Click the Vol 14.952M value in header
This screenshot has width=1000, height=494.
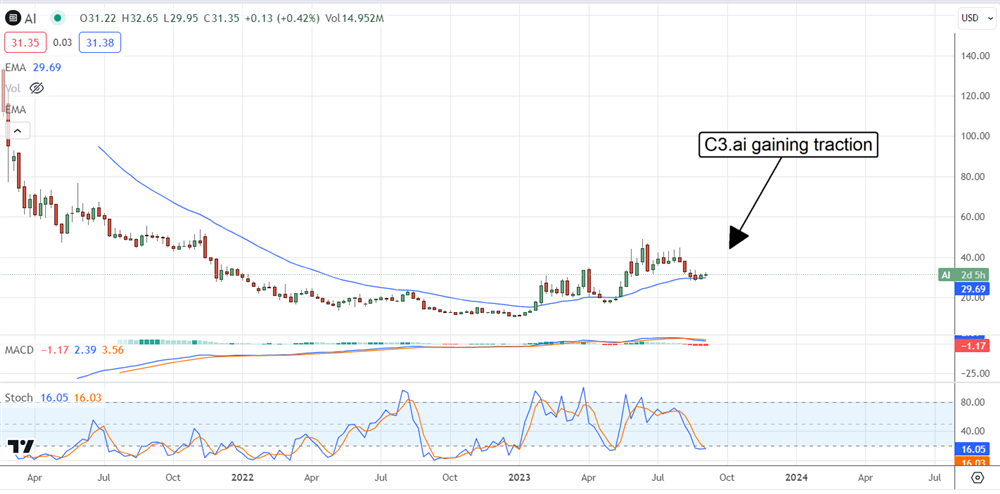(x=354, y=20)
